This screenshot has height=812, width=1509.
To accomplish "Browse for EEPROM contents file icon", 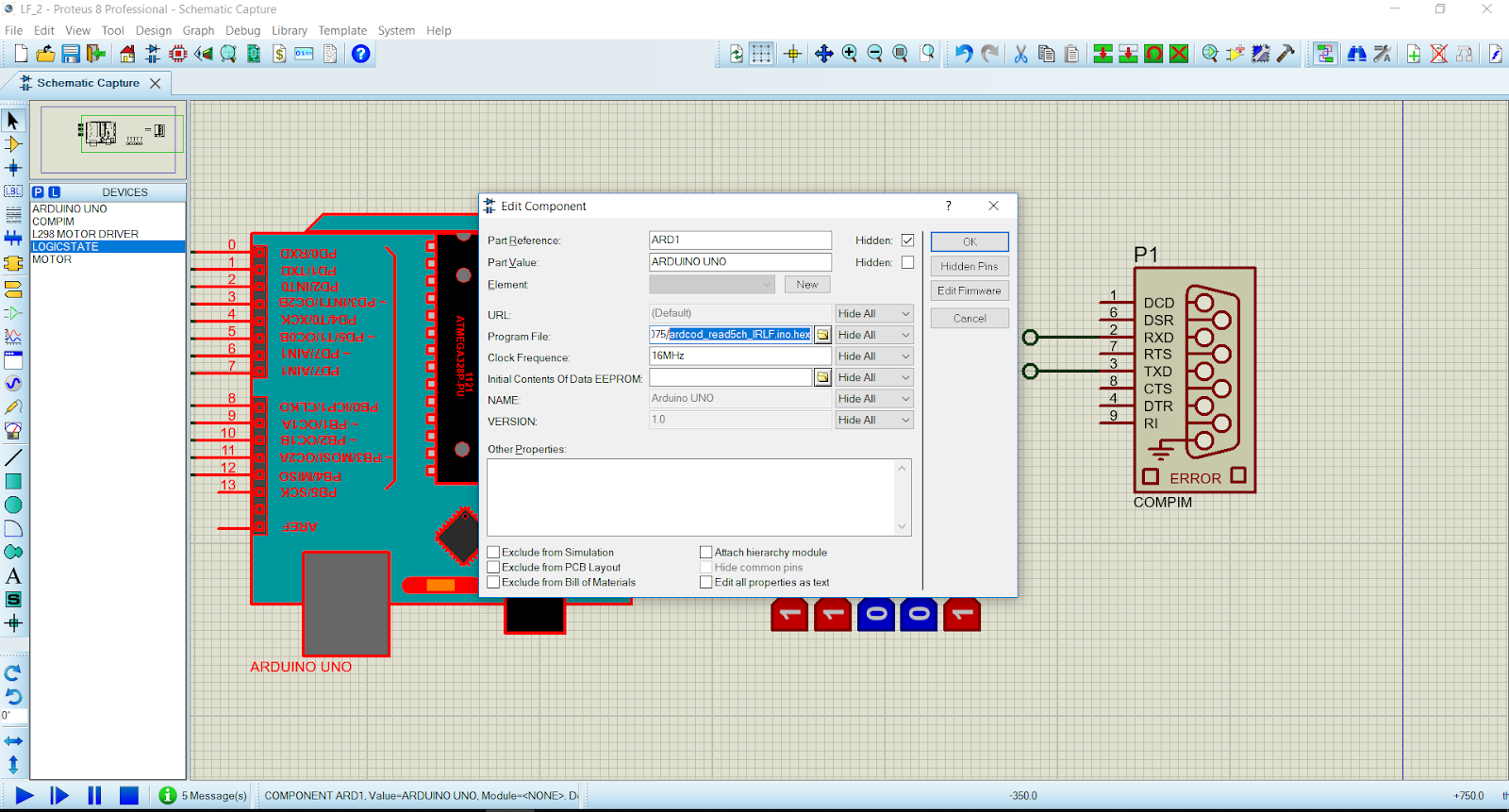I will click(x=822, y=377).
